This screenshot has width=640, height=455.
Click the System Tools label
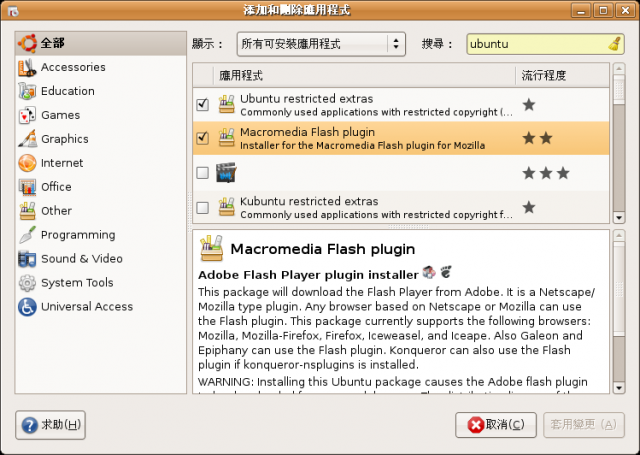tap(77, 282)
